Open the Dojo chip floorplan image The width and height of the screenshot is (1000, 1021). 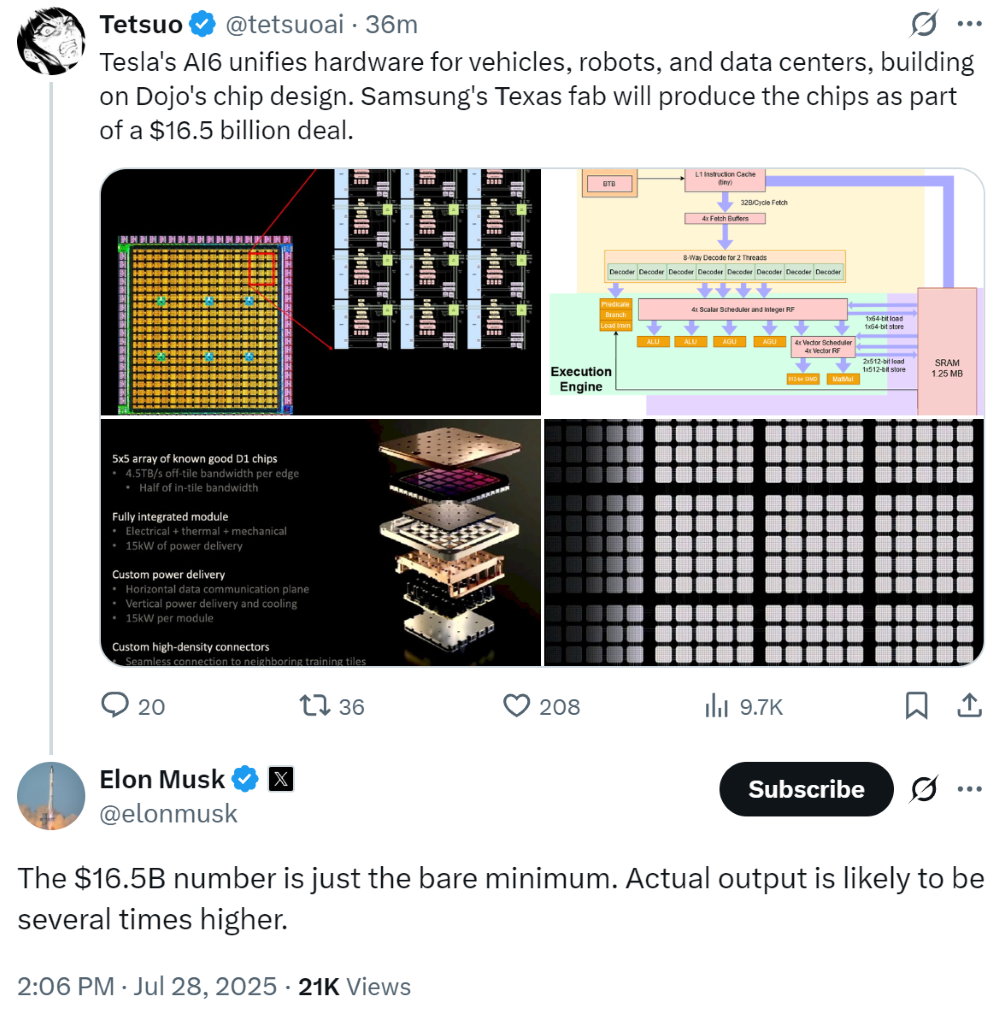point(320,291)
